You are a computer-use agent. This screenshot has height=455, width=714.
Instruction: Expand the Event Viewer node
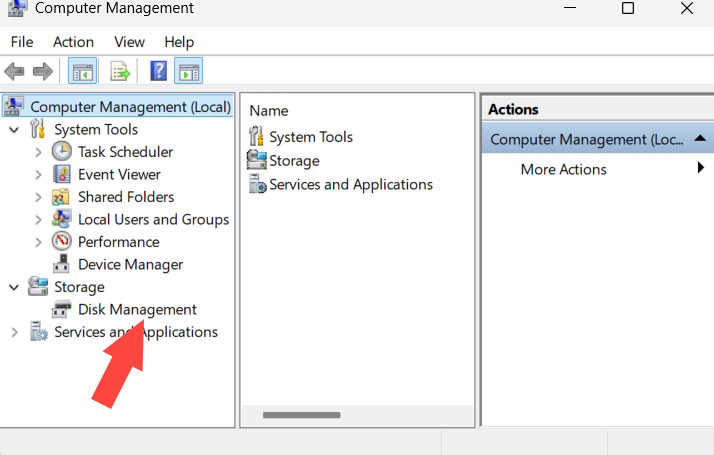coord(38,175)
